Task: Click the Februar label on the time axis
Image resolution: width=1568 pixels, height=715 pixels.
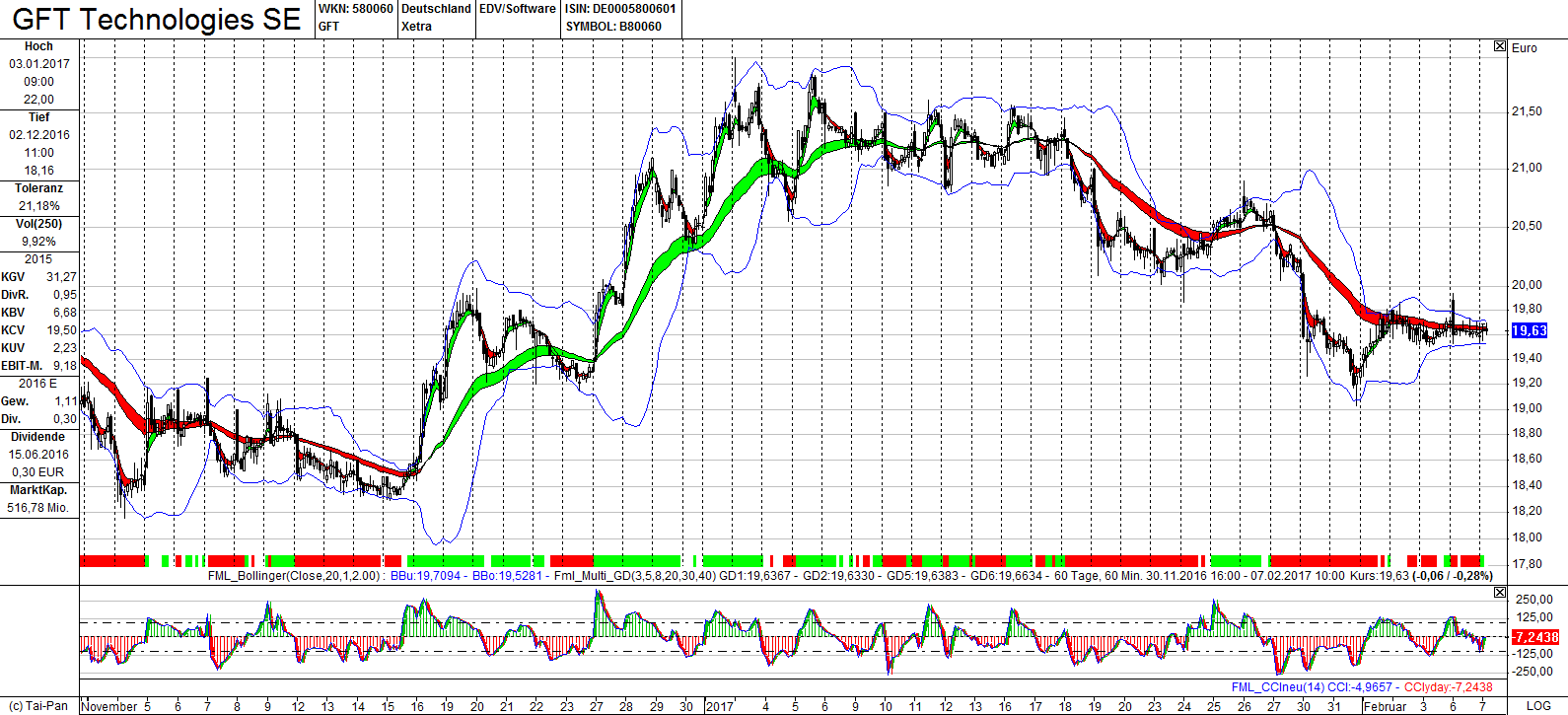Action: click(x=1386, y=706)
